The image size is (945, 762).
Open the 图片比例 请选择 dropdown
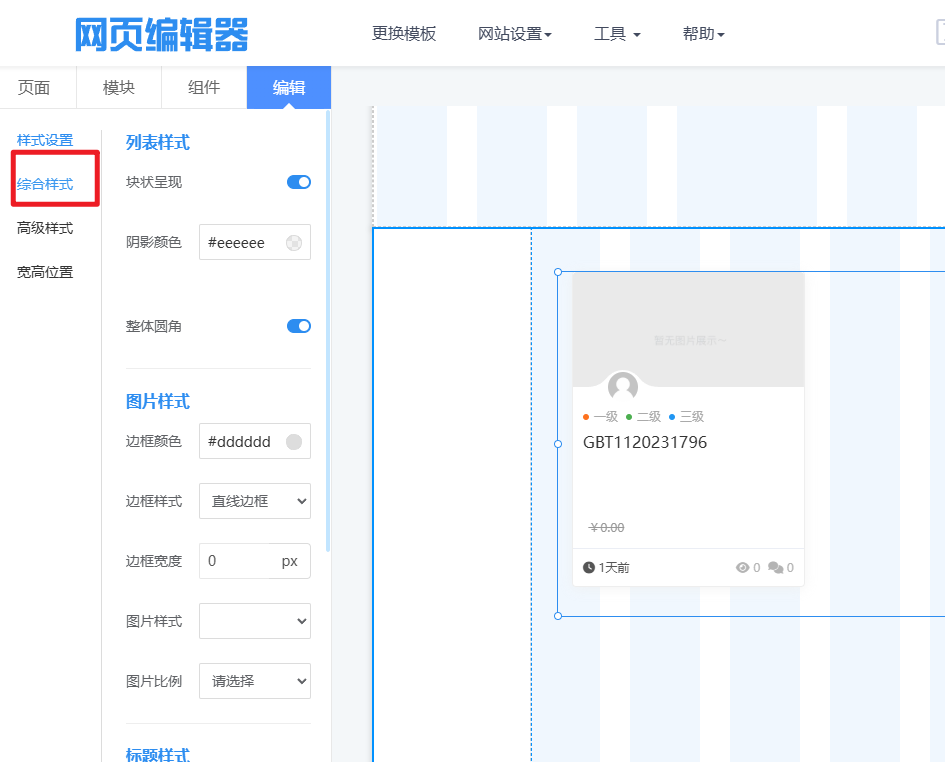(255, 681)
